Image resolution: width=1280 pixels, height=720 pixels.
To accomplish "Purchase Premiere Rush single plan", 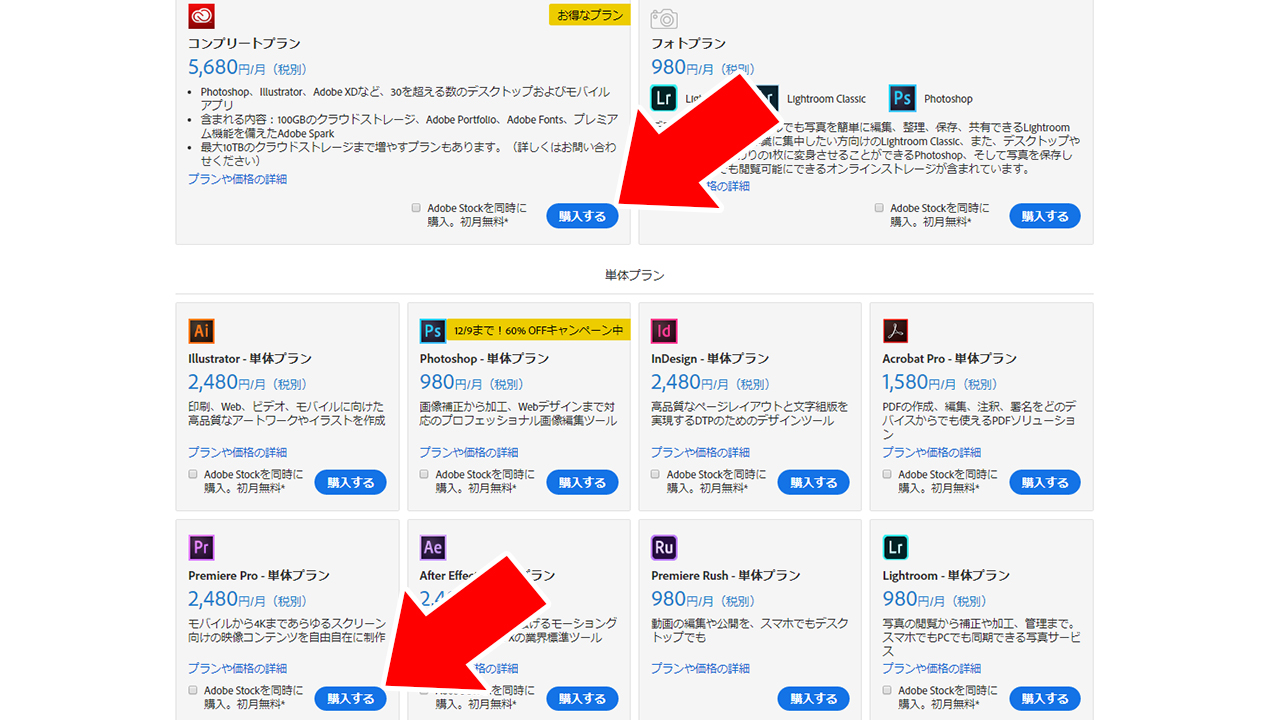I will pyautogui.click(x=813, y=698).
